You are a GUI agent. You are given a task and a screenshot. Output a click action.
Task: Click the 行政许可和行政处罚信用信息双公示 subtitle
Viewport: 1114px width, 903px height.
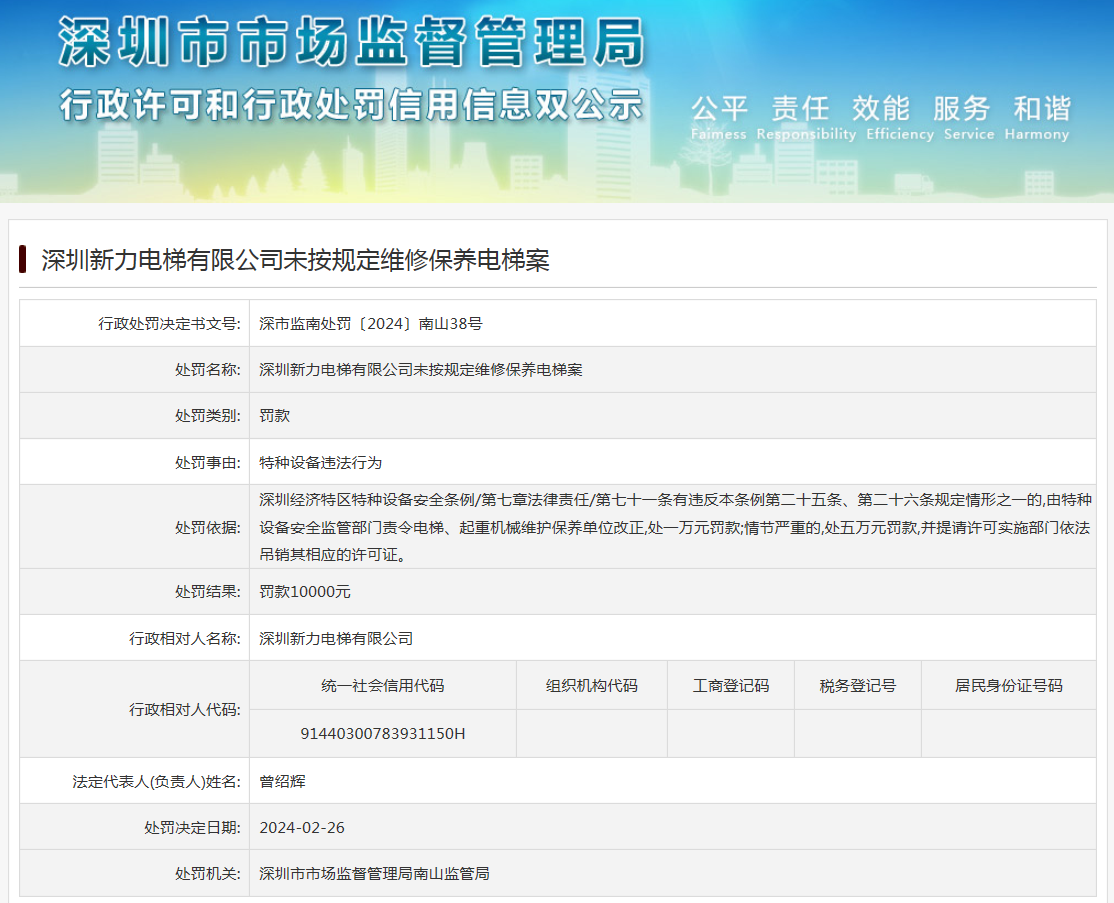point(352,105)
